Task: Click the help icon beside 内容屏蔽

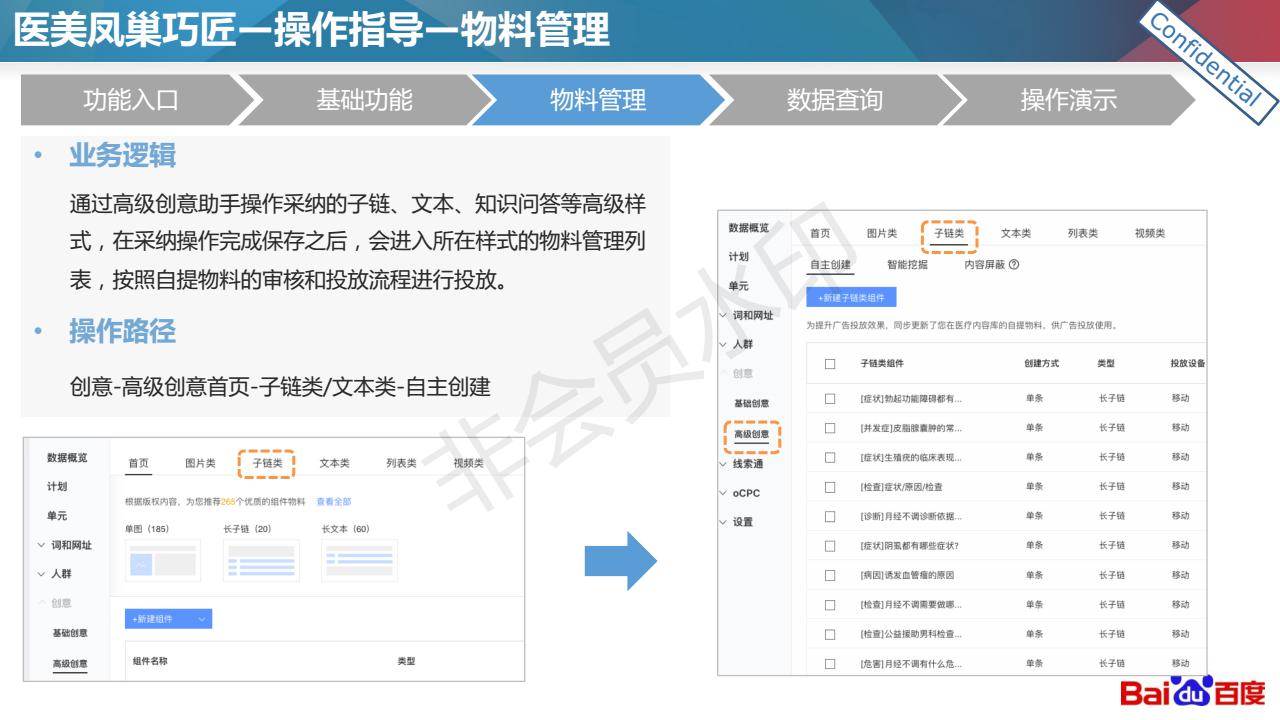Action: (x=1014, y=265)
